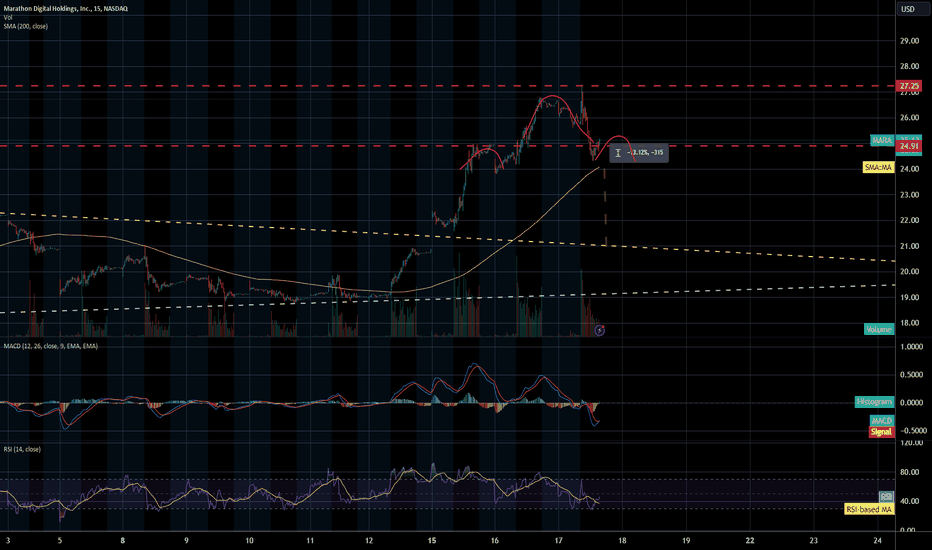This screenshot has width=932, height=550.
Task: Click the 24.00 price axis value
Action: [909, 169]
